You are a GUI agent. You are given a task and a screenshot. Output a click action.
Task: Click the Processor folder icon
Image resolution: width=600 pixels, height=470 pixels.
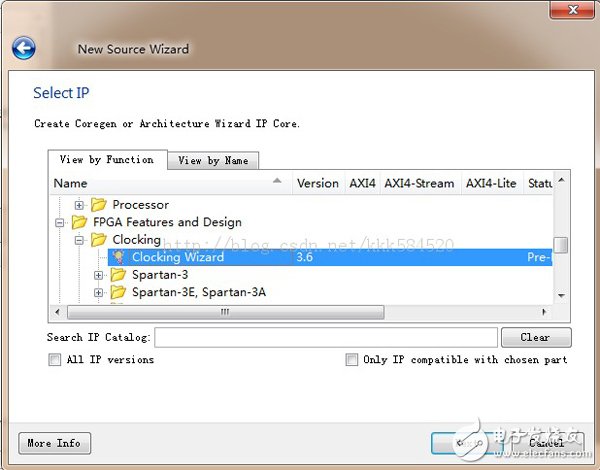pos(99,205)
